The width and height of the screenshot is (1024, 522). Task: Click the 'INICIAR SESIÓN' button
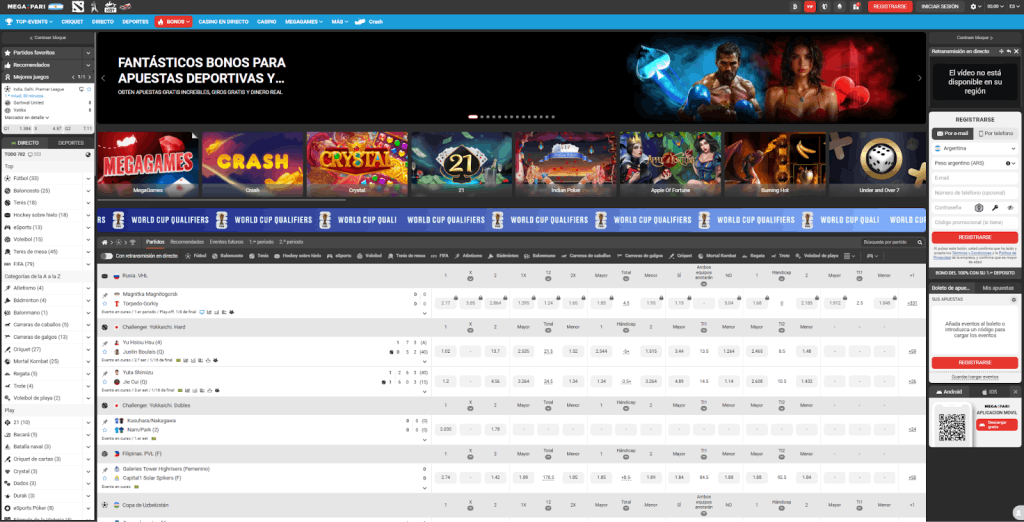point(939,6)
